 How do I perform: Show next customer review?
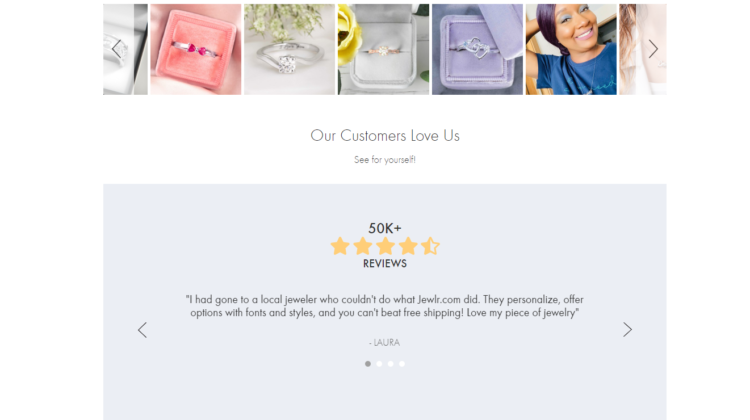628,329
